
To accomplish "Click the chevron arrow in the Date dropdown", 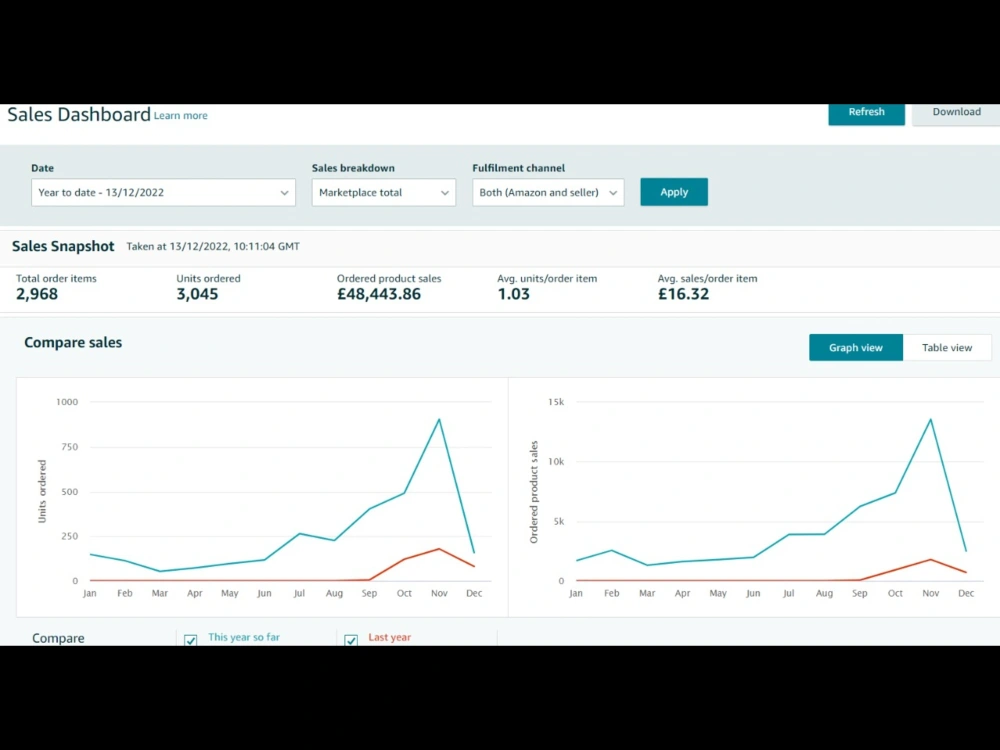I will (284, 193).
